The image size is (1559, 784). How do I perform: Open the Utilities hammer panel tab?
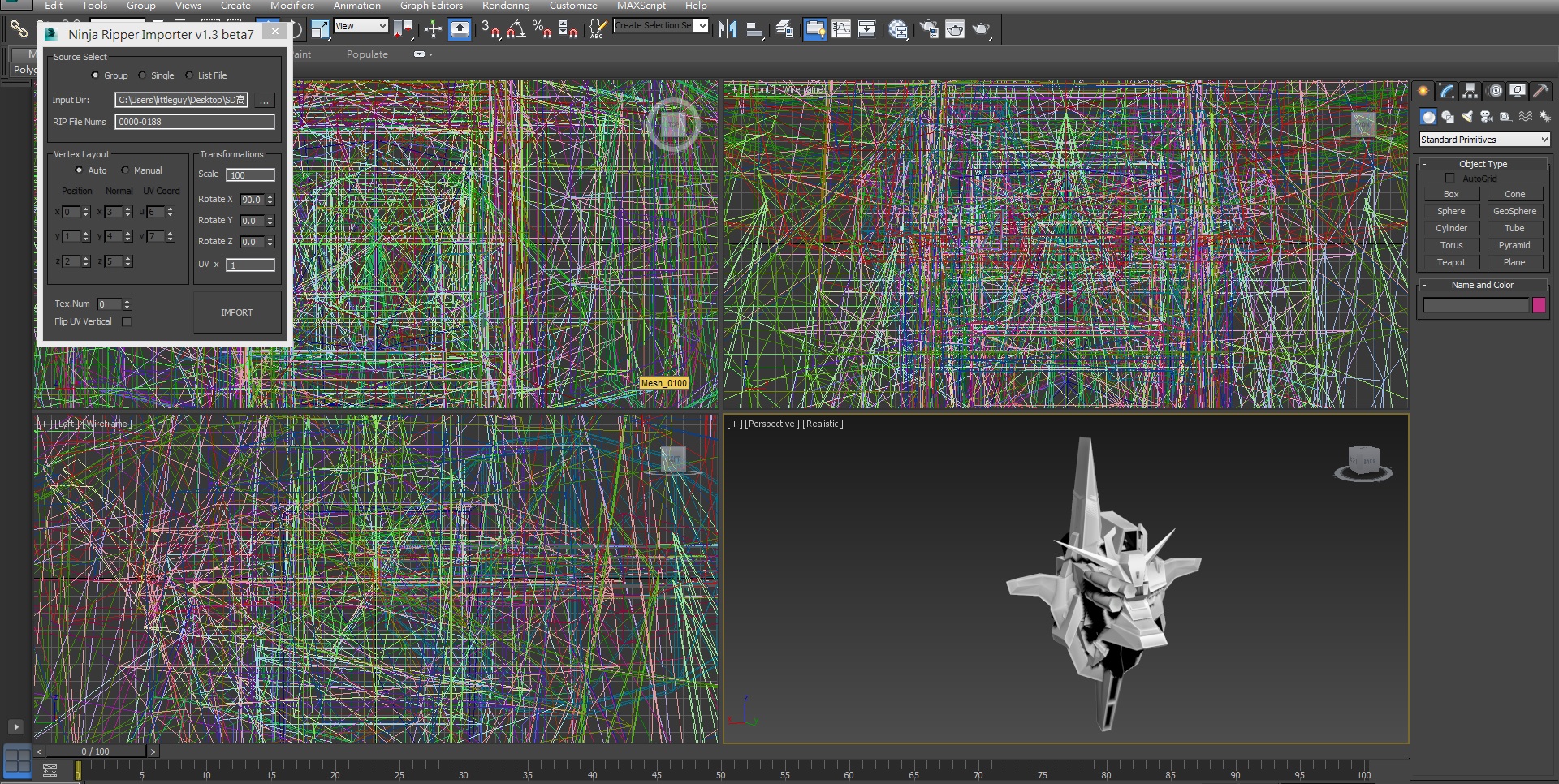[1540, 91]
